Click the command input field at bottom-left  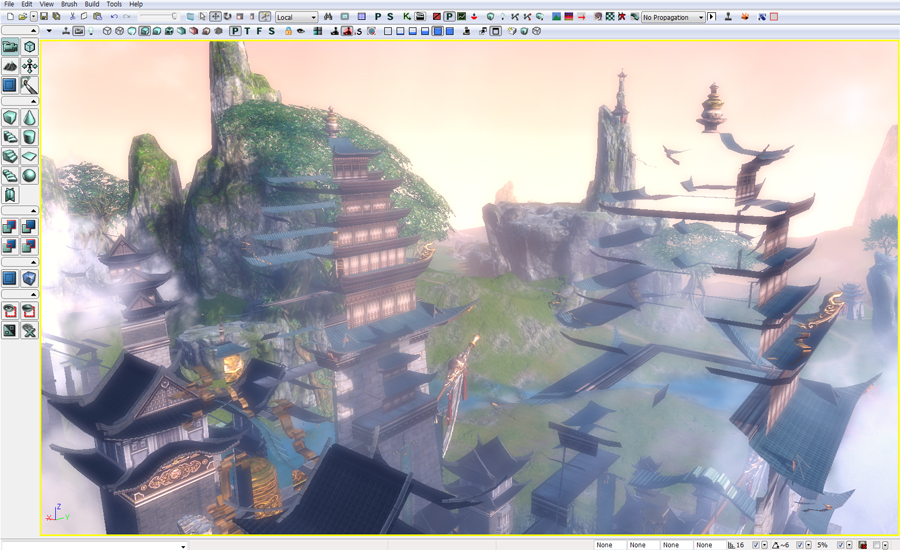[94, 545]
